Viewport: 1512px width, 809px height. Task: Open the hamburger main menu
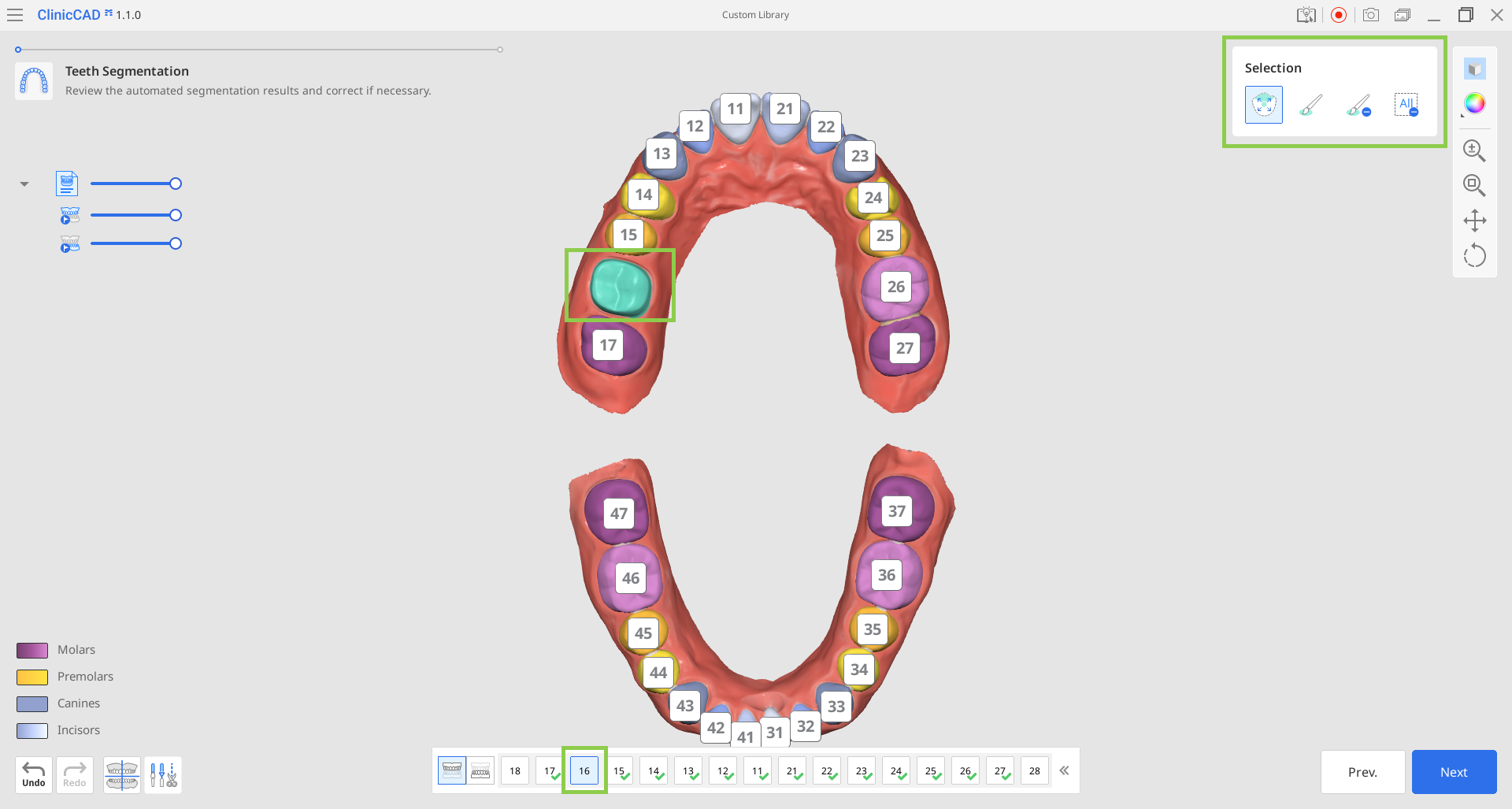tap(15, 15)
